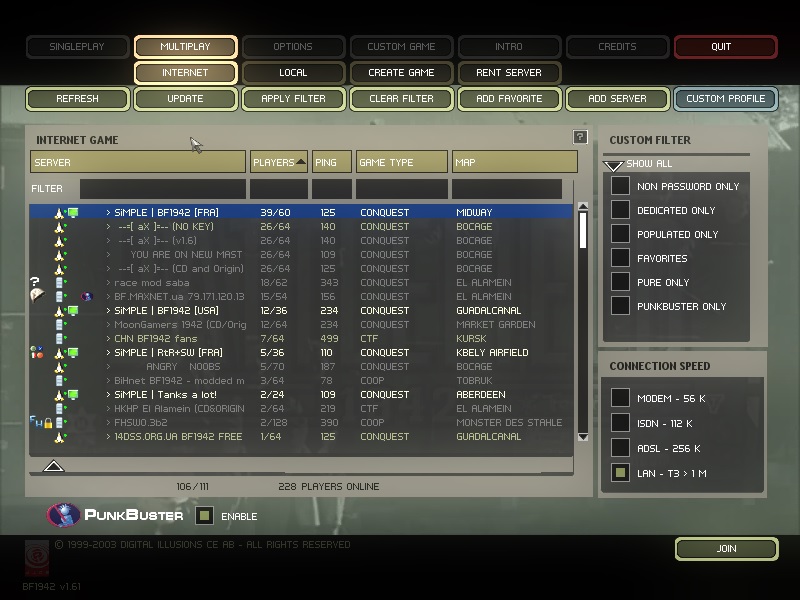Click the server tower icon on the HKHP El Alamein row
This screenshot has height=600, width=800.
coord(59,409)
